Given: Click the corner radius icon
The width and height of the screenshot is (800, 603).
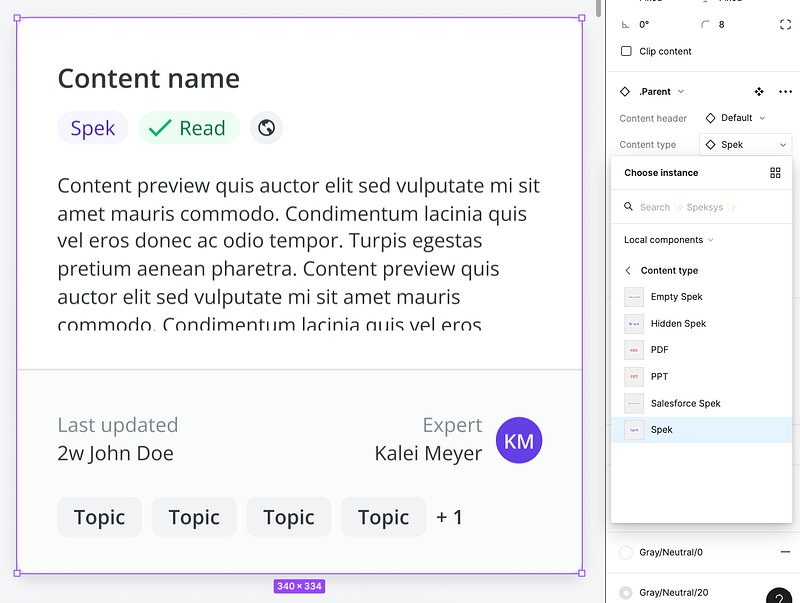Looking at the screenshot, I should (x=705, y=24).
